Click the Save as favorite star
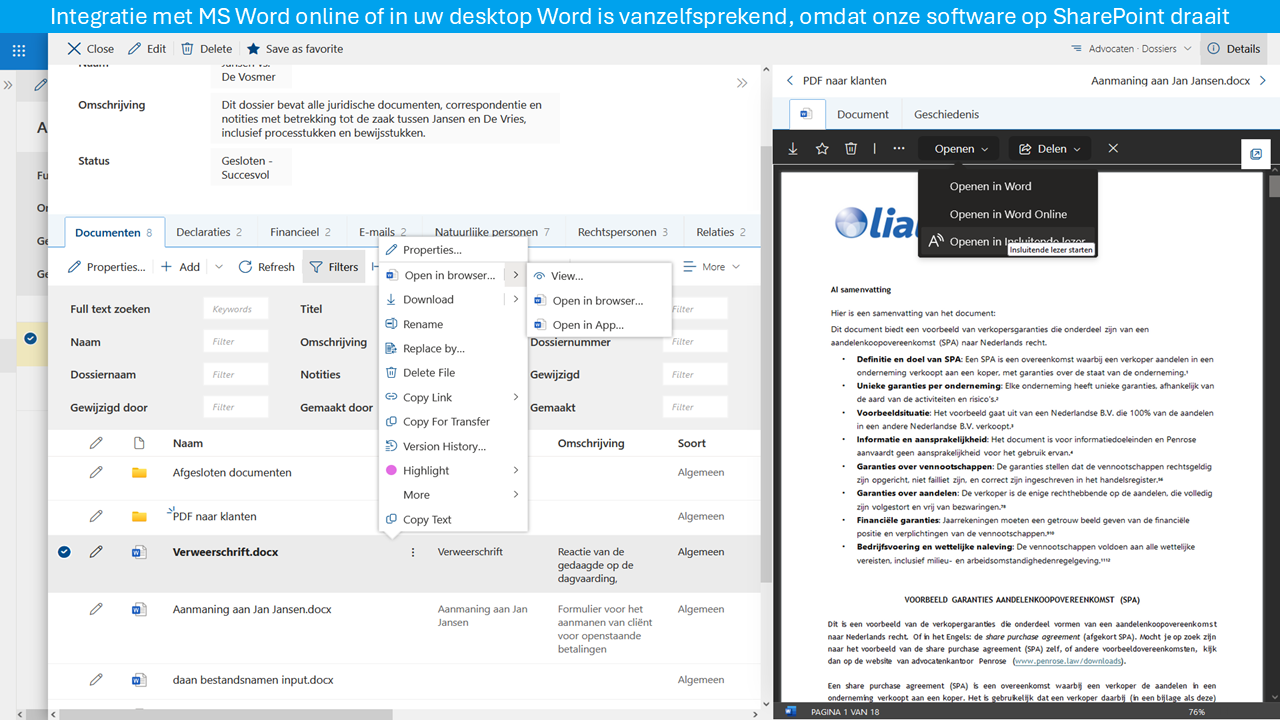This screenshot has width=1280, height=720. click(253, 48)
